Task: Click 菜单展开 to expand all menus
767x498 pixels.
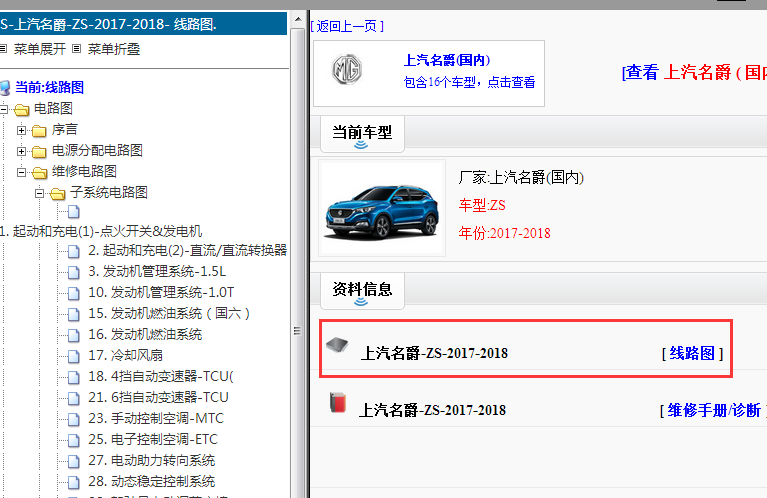Action: (39, 49)
